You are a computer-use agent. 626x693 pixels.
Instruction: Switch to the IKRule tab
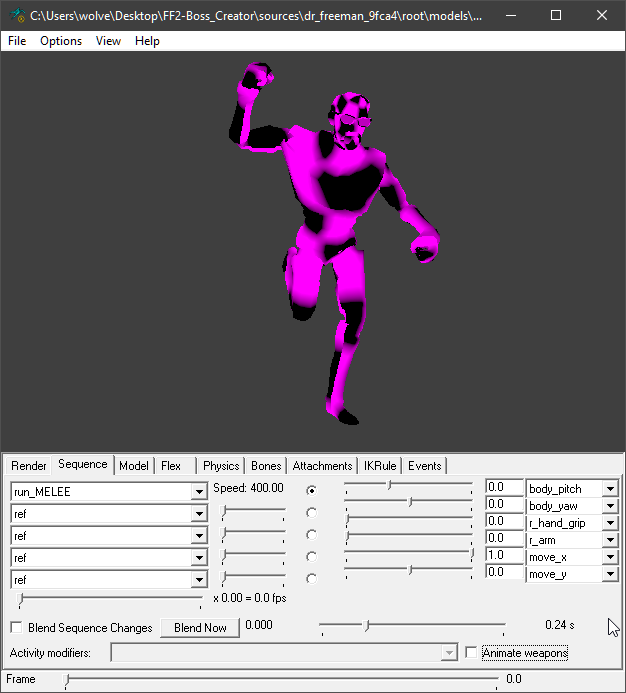(x=380, y=466)
